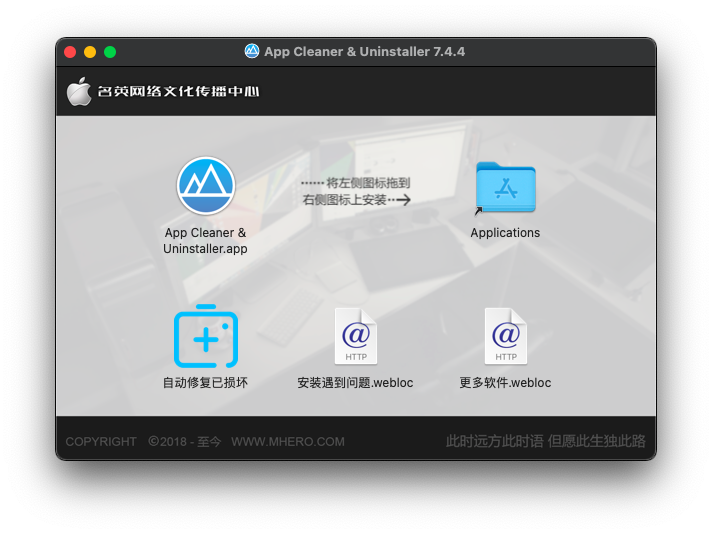Select the 更多软件.webloc file icon
This screenshot has height=534, width=712.
pyautogui.click(x=505, y=336)
